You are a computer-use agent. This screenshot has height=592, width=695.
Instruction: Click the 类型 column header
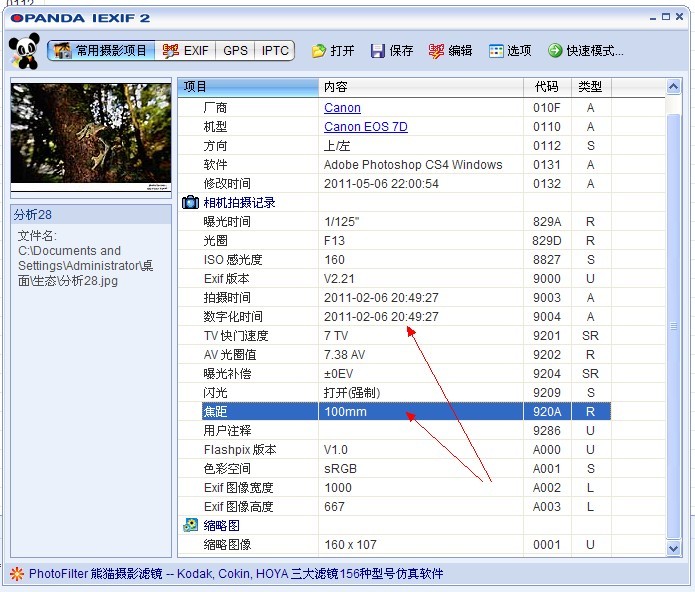tap(591, 87)
